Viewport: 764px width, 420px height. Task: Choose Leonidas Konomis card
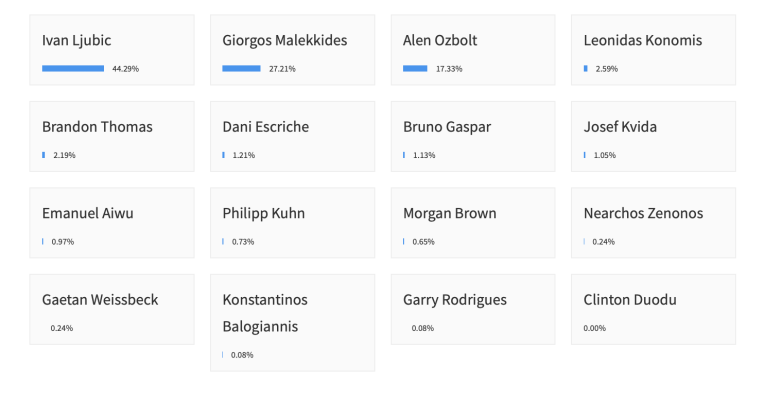pos(653,50)
